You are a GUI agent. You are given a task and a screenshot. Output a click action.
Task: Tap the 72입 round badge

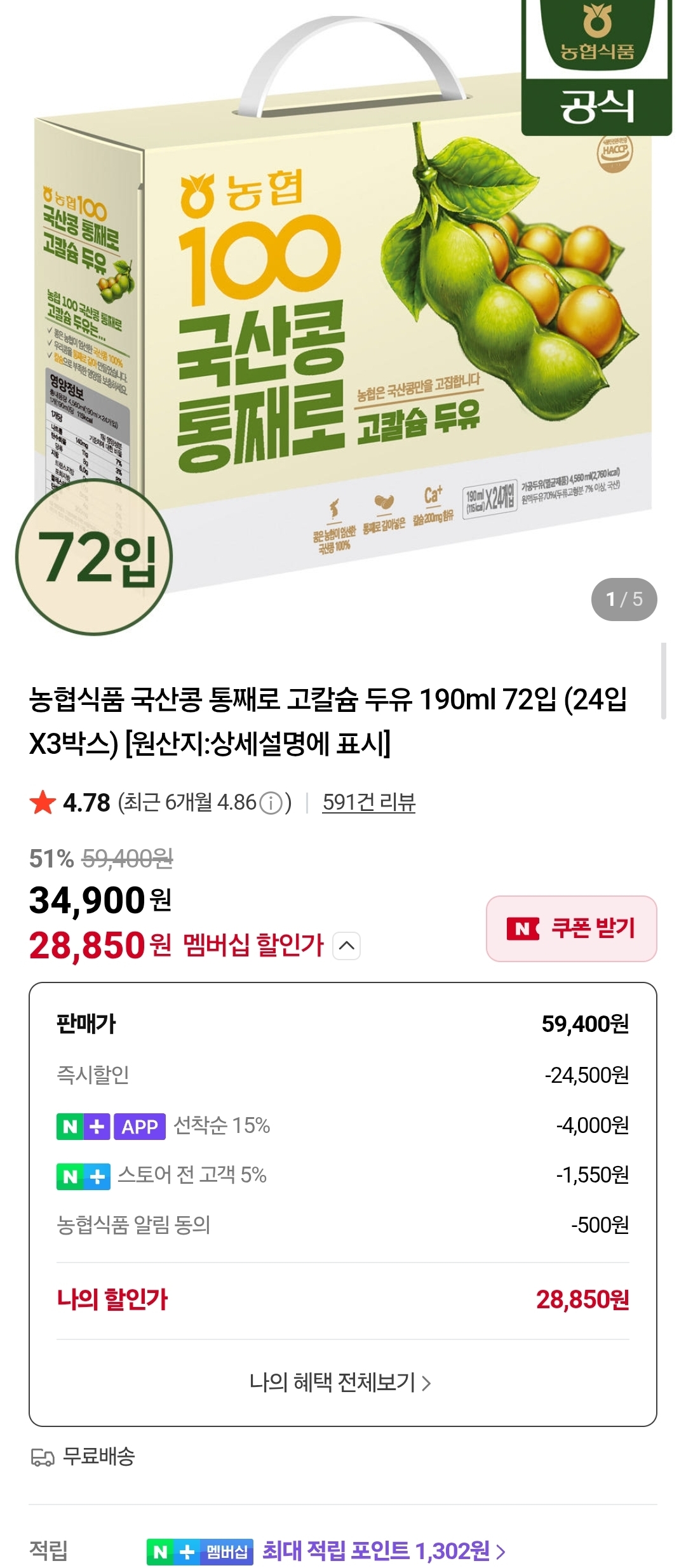pos(94,557)
